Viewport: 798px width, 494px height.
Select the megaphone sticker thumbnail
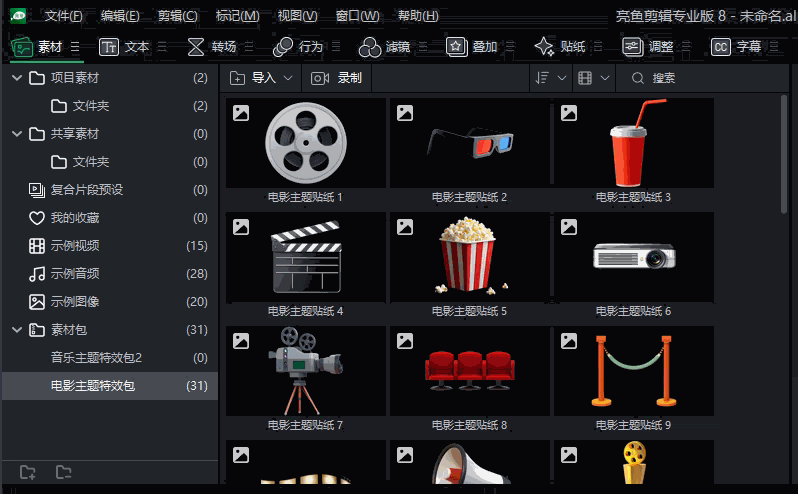(x=470, y=462)
